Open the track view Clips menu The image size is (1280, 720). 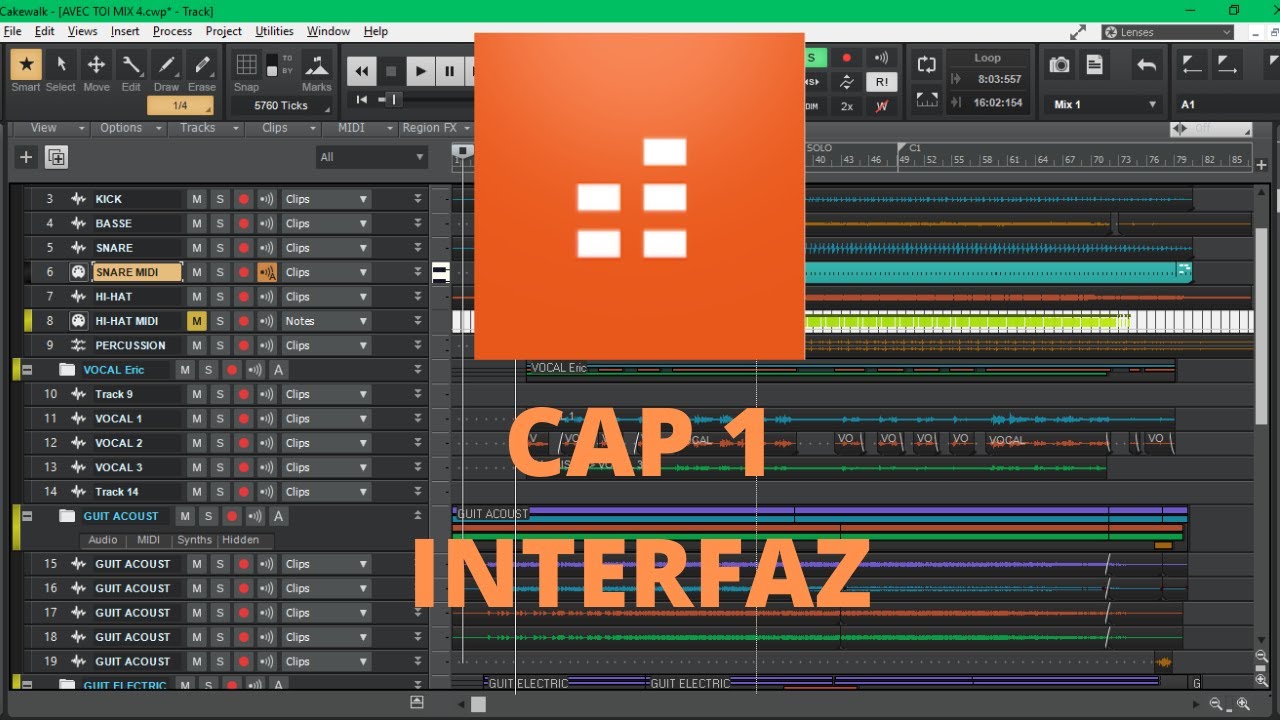coord(282,128)
